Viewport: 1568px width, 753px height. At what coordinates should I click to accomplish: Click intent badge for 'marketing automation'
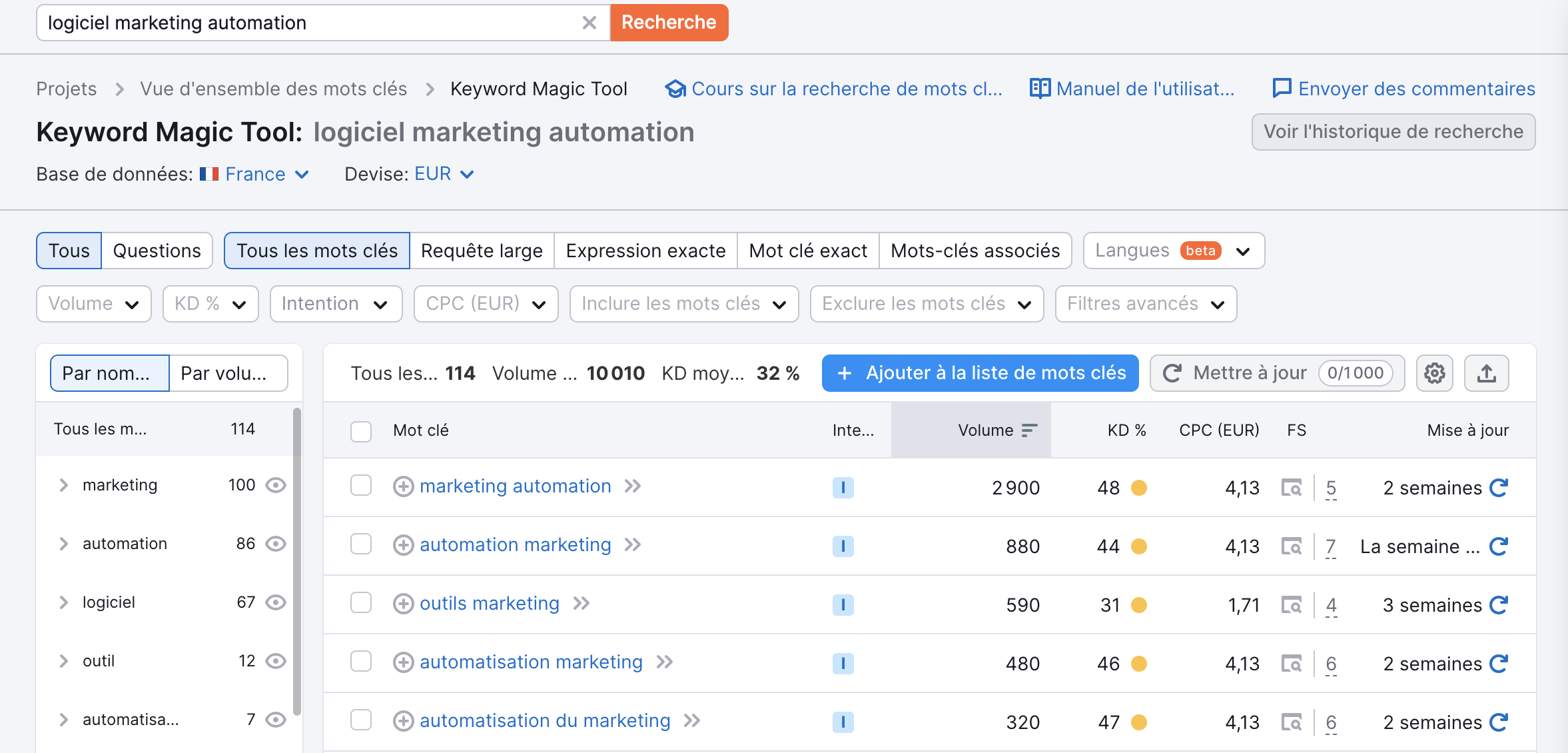(x=843, y=488)
